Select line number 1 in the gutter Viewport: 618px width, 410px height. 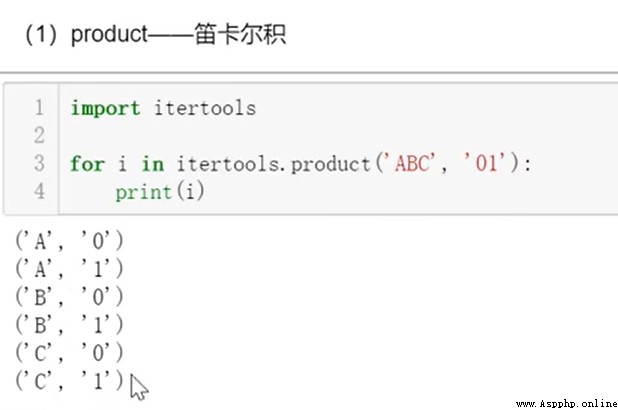pyautogui.click(x=39, y=108)
